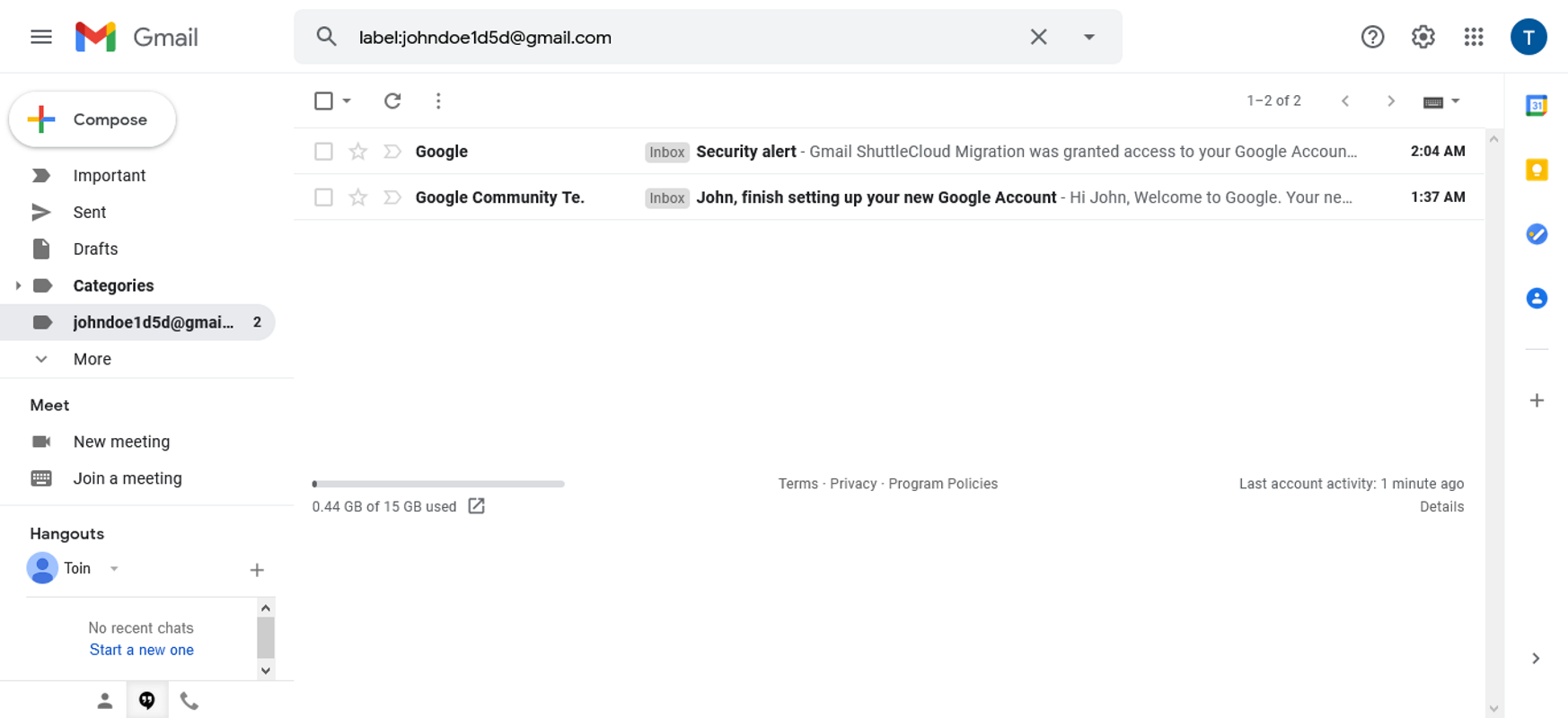Open the Sent folder

[89, 212]
